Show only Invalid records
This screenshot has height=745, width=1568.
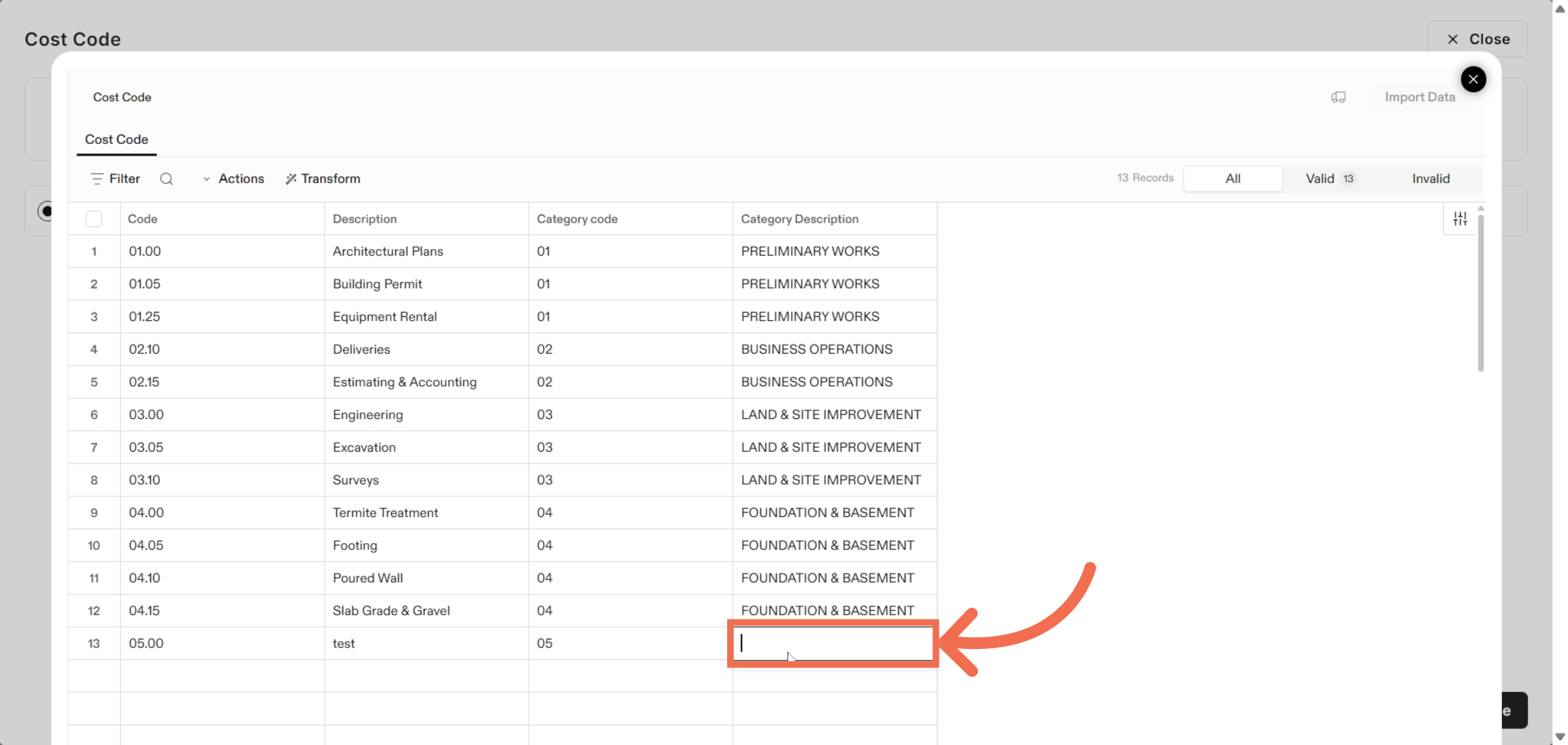(1430, 178)
